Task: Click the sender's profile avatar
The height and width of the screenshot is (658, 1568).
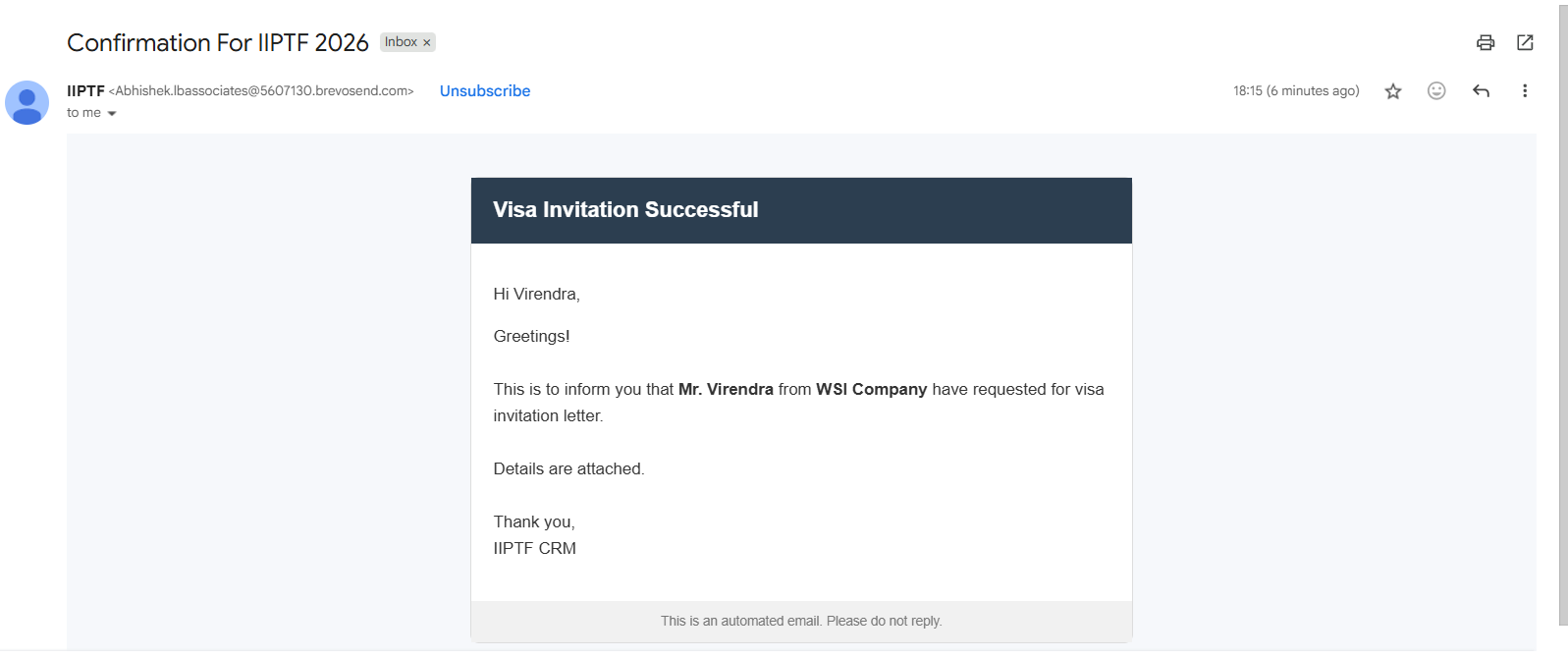Action: 27,102
